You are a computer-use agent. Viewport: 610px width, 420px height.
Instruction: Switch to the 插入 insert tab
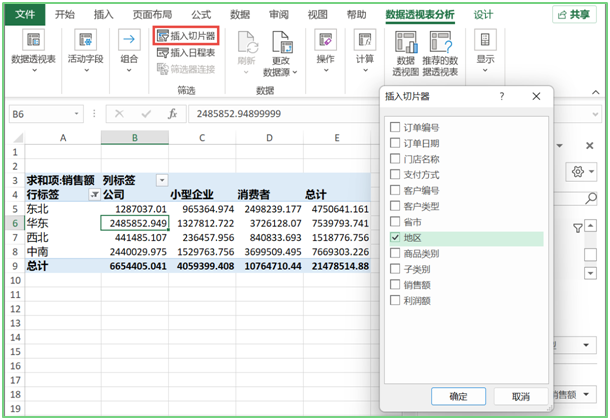103,15
